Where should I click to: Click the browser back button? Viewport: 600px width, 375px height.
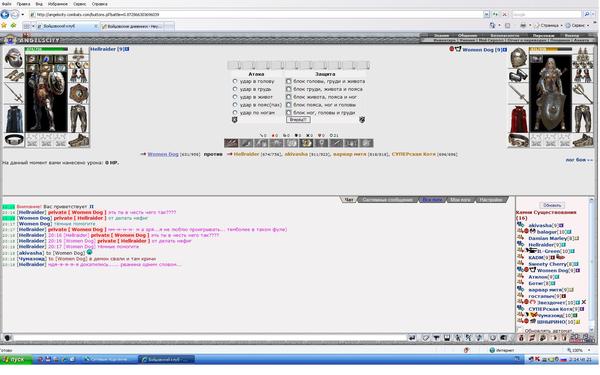[5, 15]
